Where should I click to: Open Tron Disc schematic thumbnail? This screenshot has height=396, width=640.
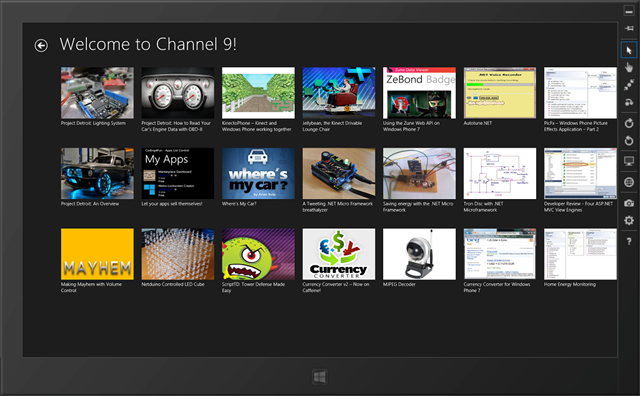tap(500, 174)
